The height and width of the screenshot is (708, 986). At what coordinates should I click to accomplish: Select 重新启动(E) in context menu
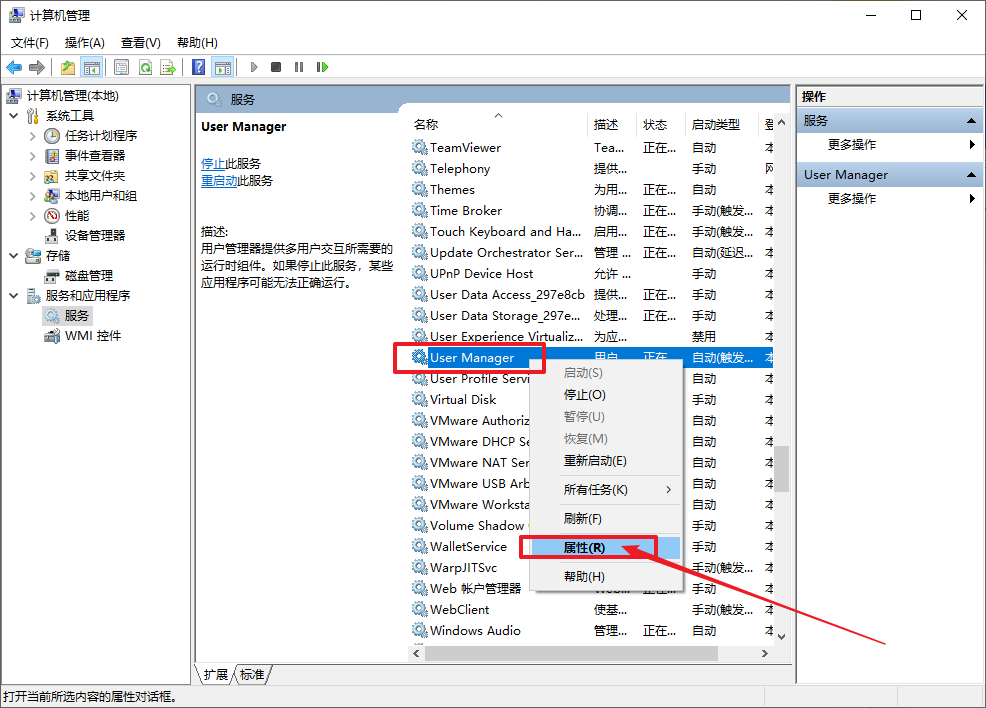(x=595, y=460)
